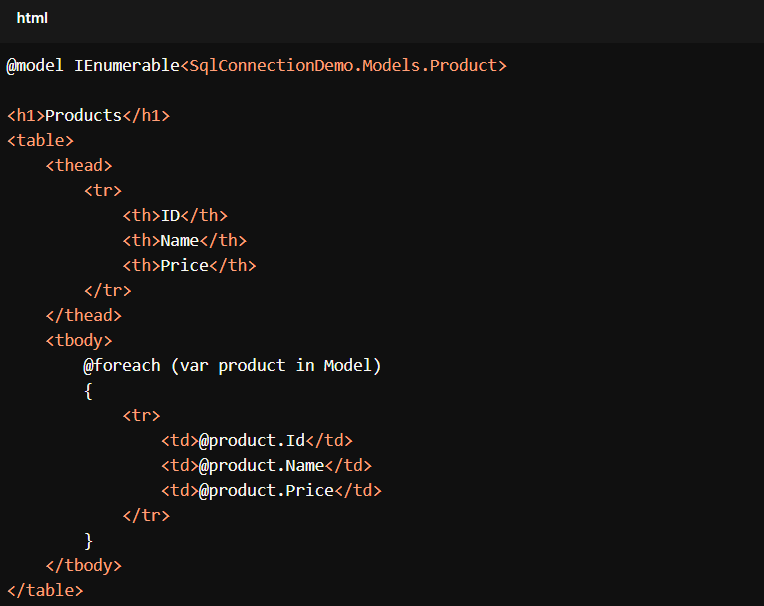Click the @product.Price expression
The width and height of the screenshot is (764, 606).
pyautogui.click(x=266, y=491)
